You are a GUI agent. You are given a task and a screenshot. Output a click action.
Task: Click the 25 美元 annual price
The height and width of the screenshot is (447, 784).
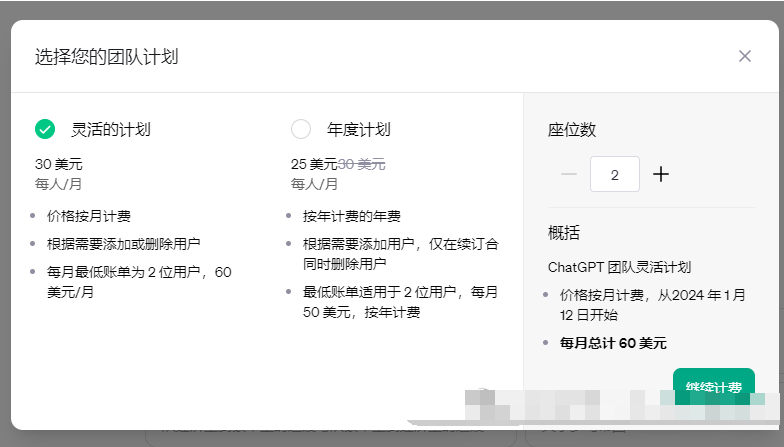point(314,164)
